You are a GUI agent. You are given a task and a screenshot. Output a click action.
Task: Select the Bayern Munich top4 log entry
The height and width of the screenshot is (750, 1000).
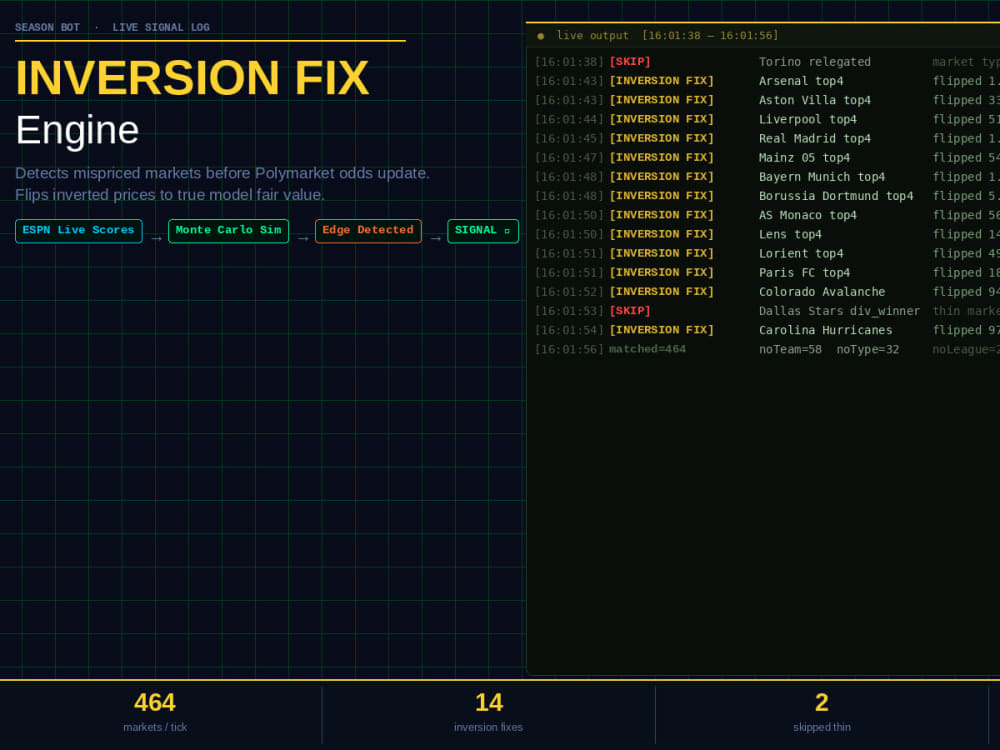coord(767,177)
